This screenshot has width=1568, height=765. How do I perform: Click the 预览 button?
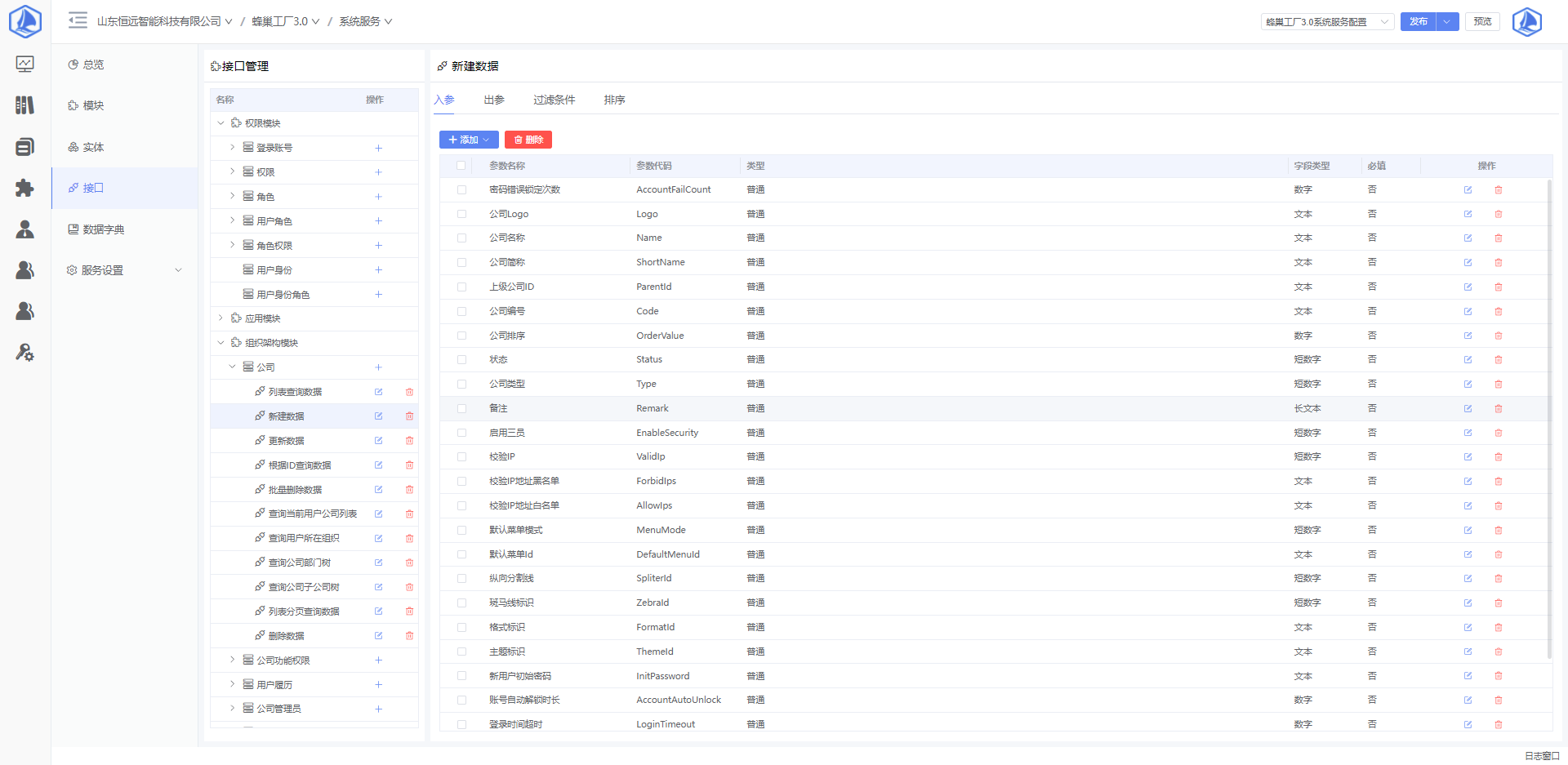pos(1482,22)
